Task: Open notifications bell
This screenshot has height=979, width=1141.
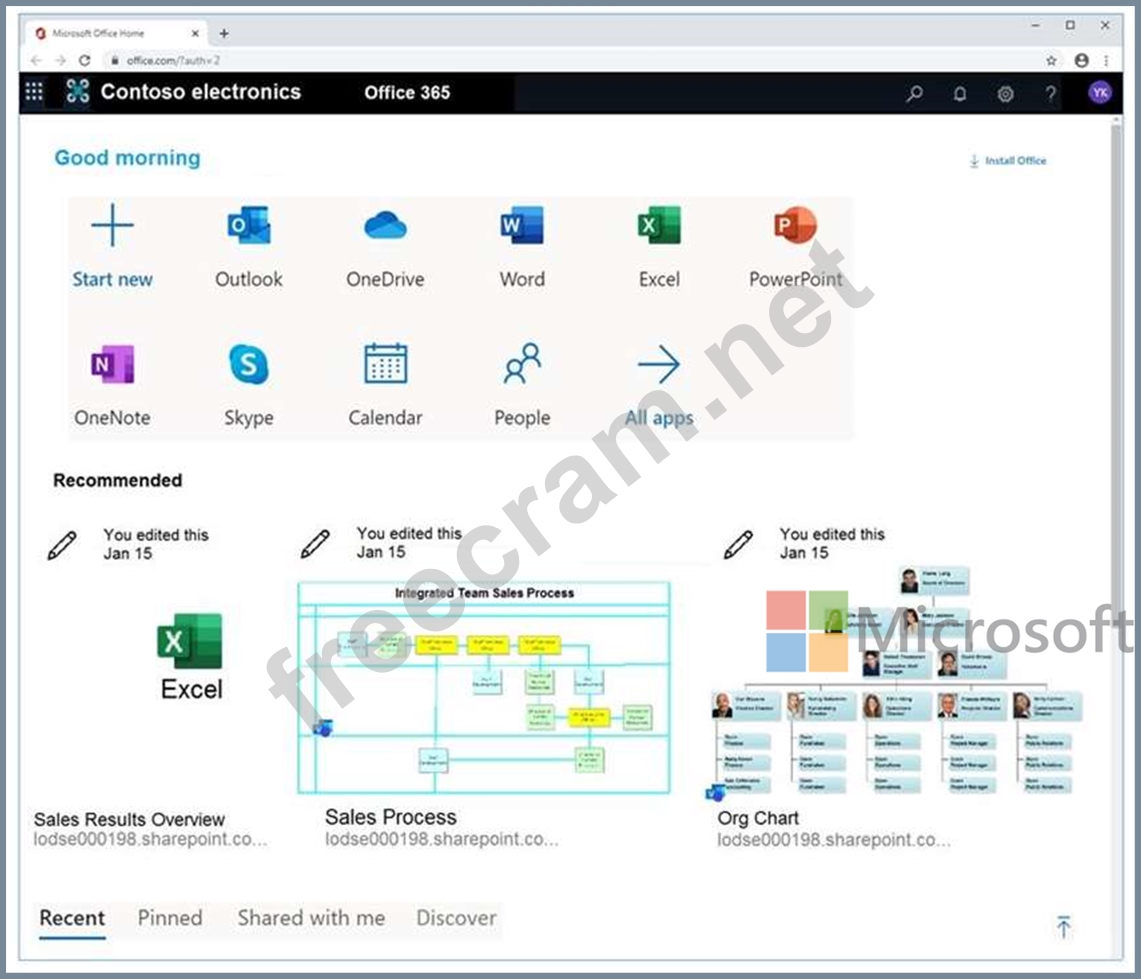Action: pyautogui.click(x=960, y=93)
